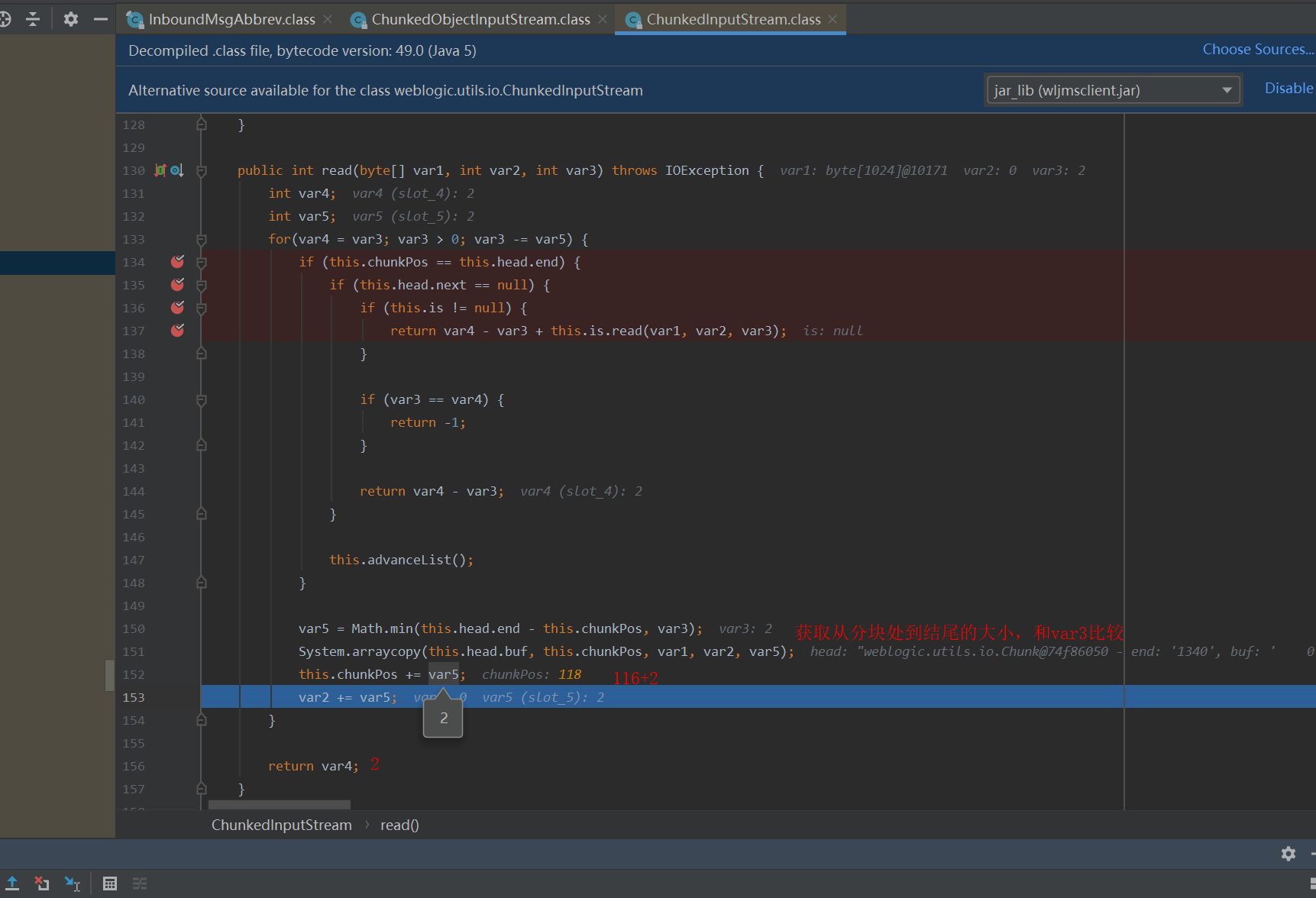Click 'return -1;' on line 141
The image size is (1316, 898).
tap(428, 422)
